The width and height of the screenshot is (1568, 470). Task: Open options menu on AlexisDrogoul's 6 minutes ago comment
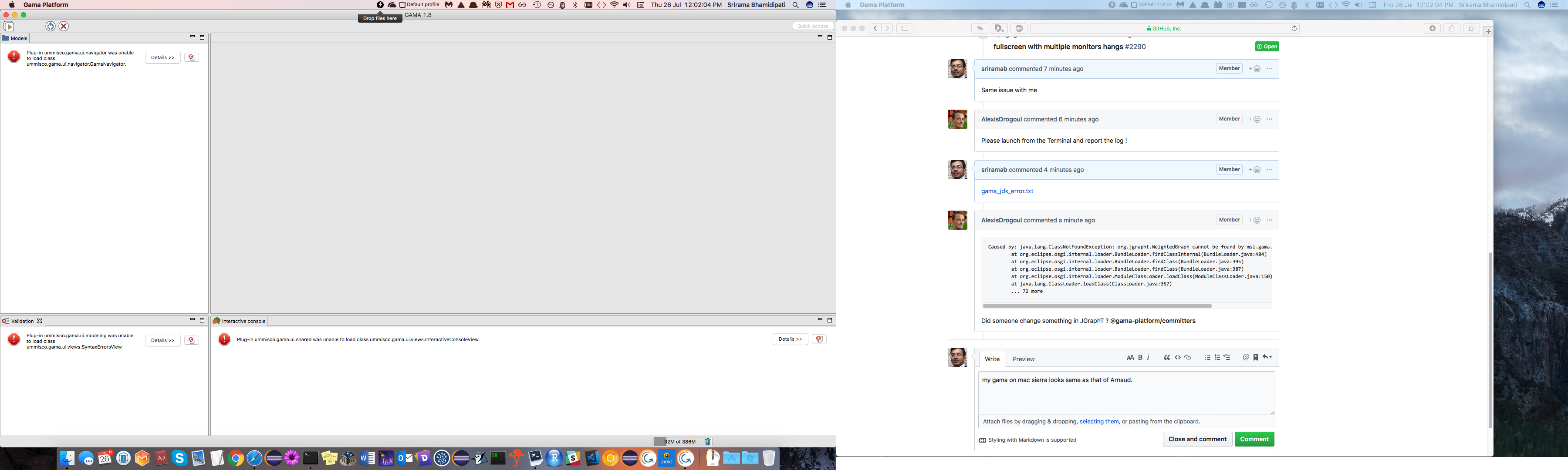(x=1269, y=119)
